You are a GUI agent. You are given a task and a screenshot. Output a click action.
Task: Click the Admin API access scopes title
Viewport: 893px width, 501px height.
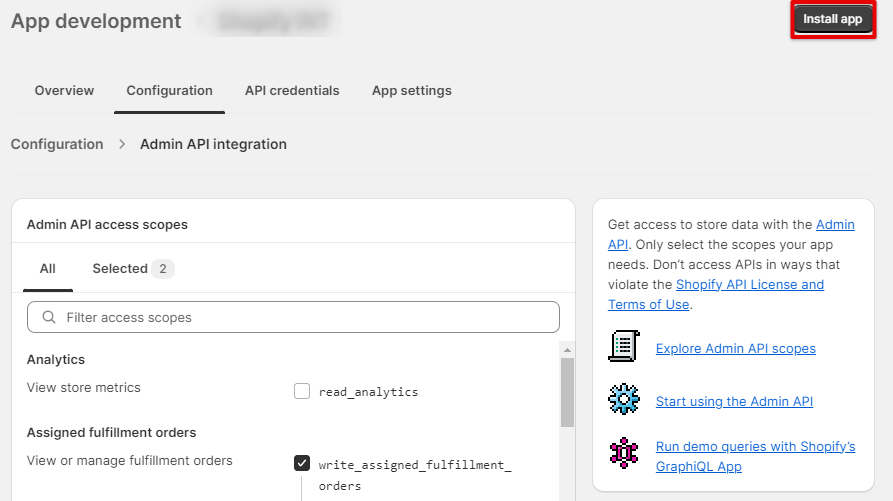107,224
